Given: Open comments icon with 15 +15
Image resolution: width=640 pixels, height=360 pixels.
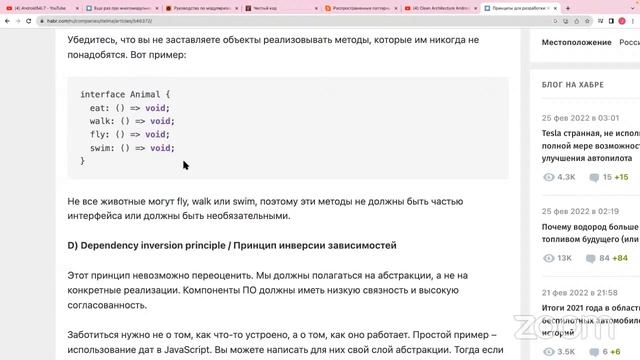Looking at the screenshot, I should 594,177.
